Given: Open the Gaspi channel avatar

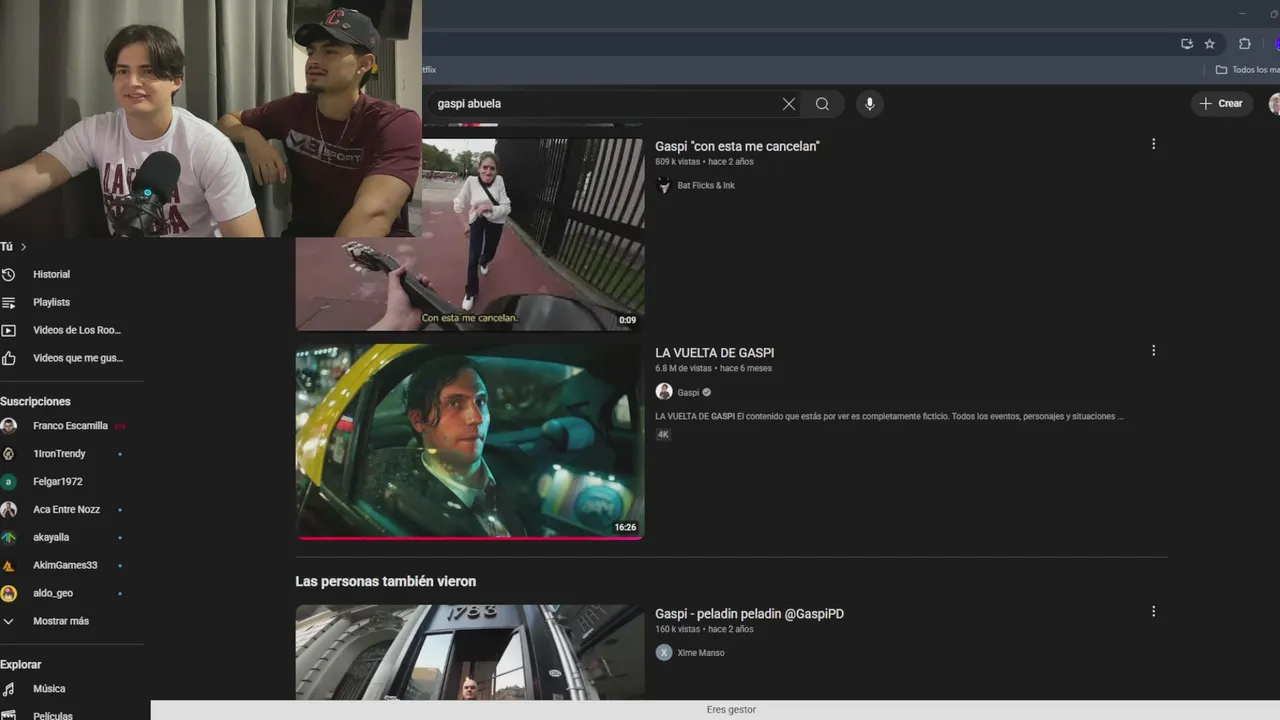Looking at the screenshot, I should (x=664, y=392).
